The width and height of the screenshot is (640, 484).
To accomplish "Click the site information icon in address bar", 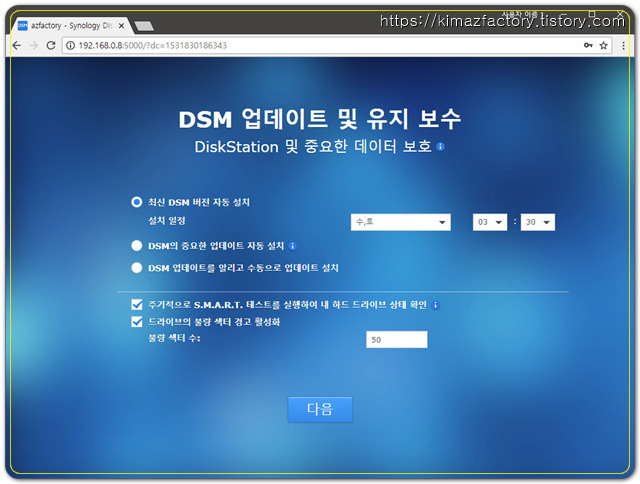I will [71, 45].
